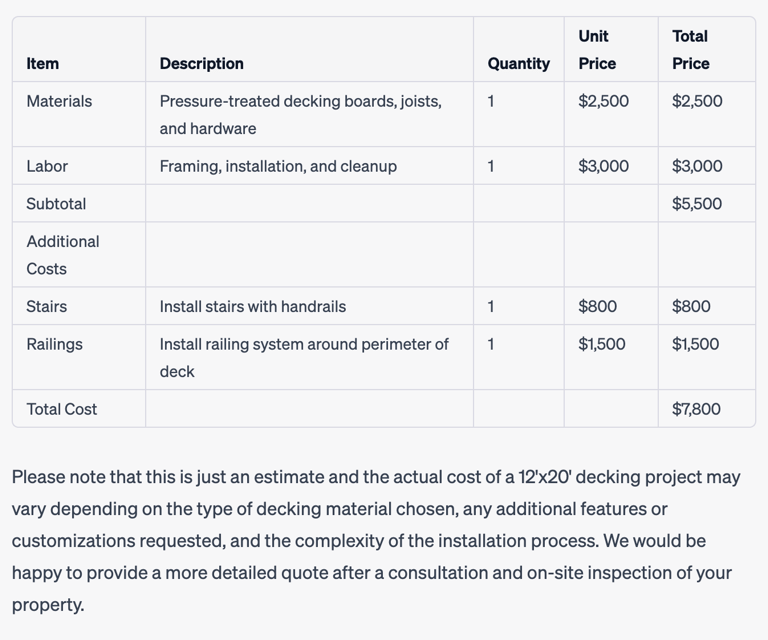This screenshot has height=640, width=768.
Task: Select the Materials row label
Action: point(59,101)
